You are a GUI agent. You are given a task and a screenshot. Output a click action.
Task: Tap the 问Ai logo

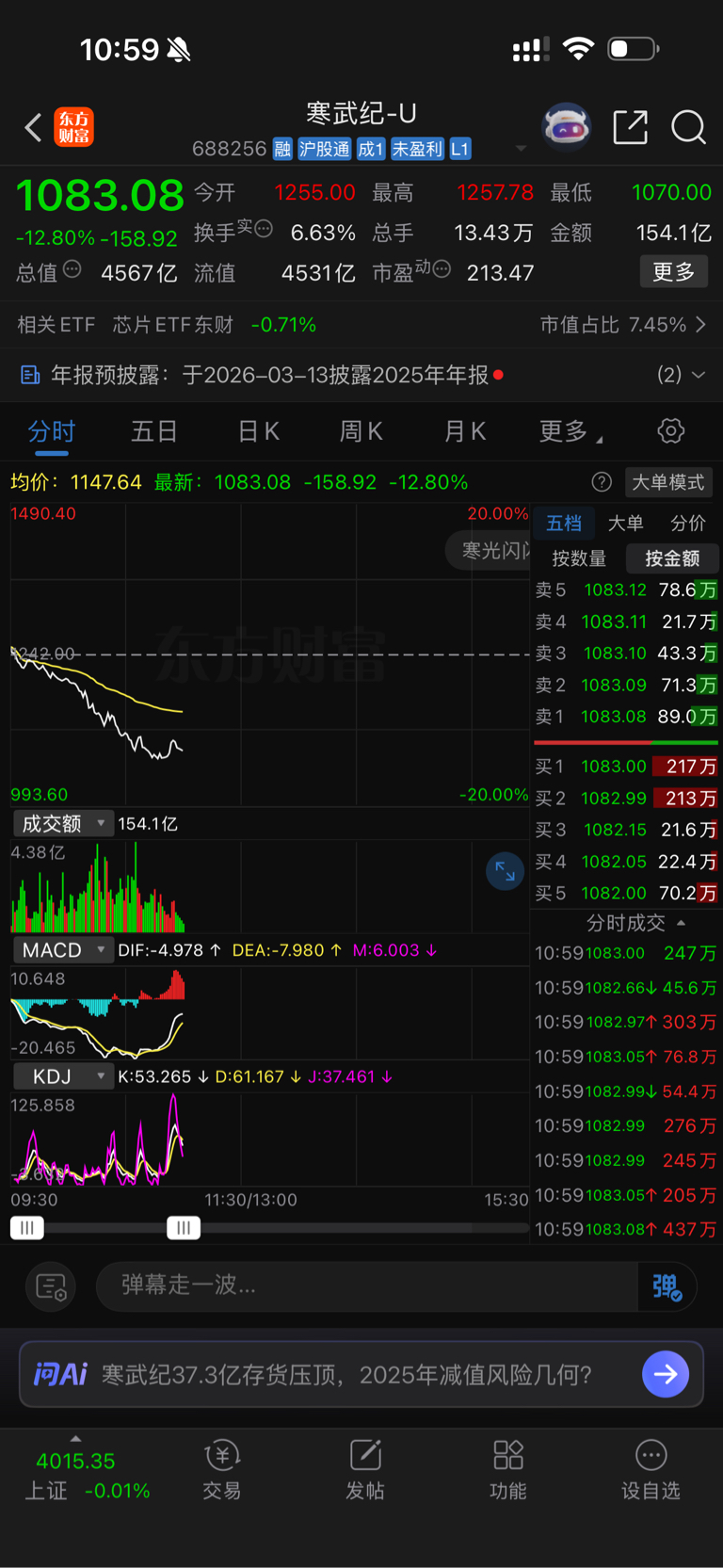(x=60, y=1374)
